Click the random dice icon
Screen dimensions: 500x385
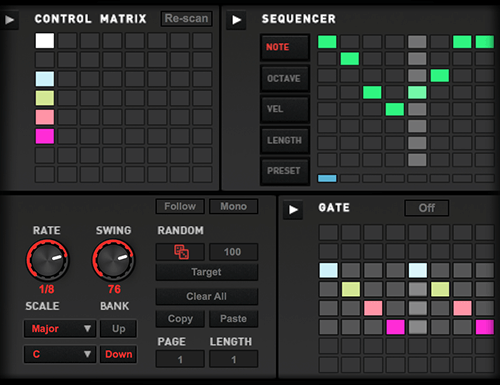[x=180, y=252]
